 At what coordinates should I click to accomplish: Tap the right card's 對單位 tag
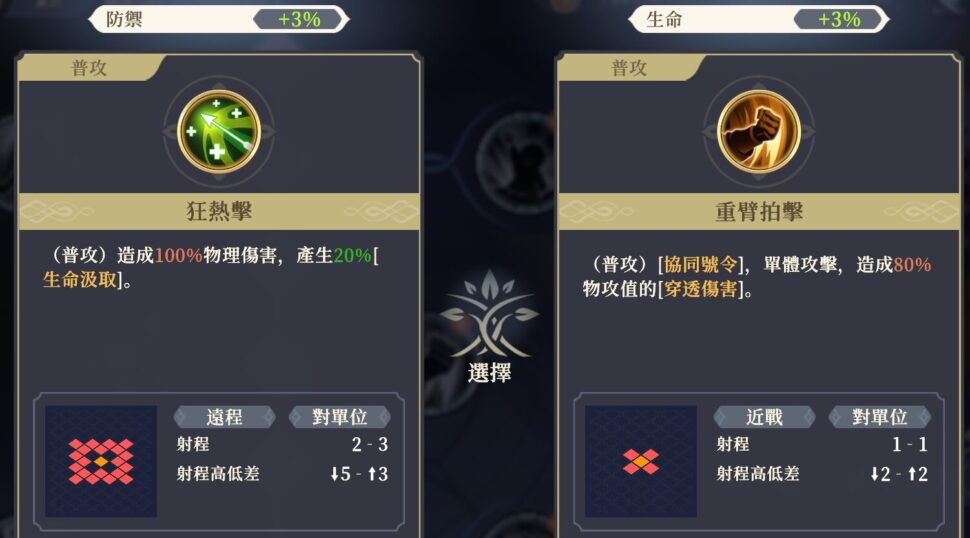[x=880, y=417]
